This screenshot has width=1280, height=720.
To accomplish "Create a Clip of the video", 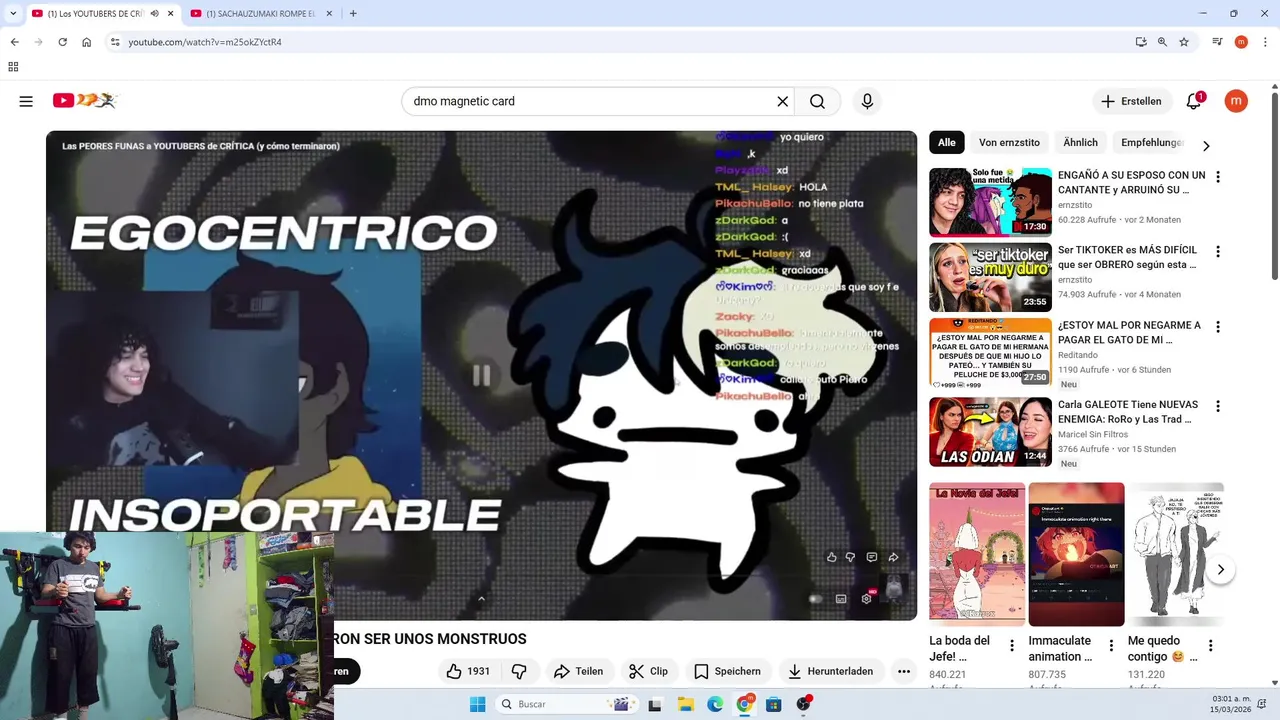I will pyautogui.click(x=648, y=671).
